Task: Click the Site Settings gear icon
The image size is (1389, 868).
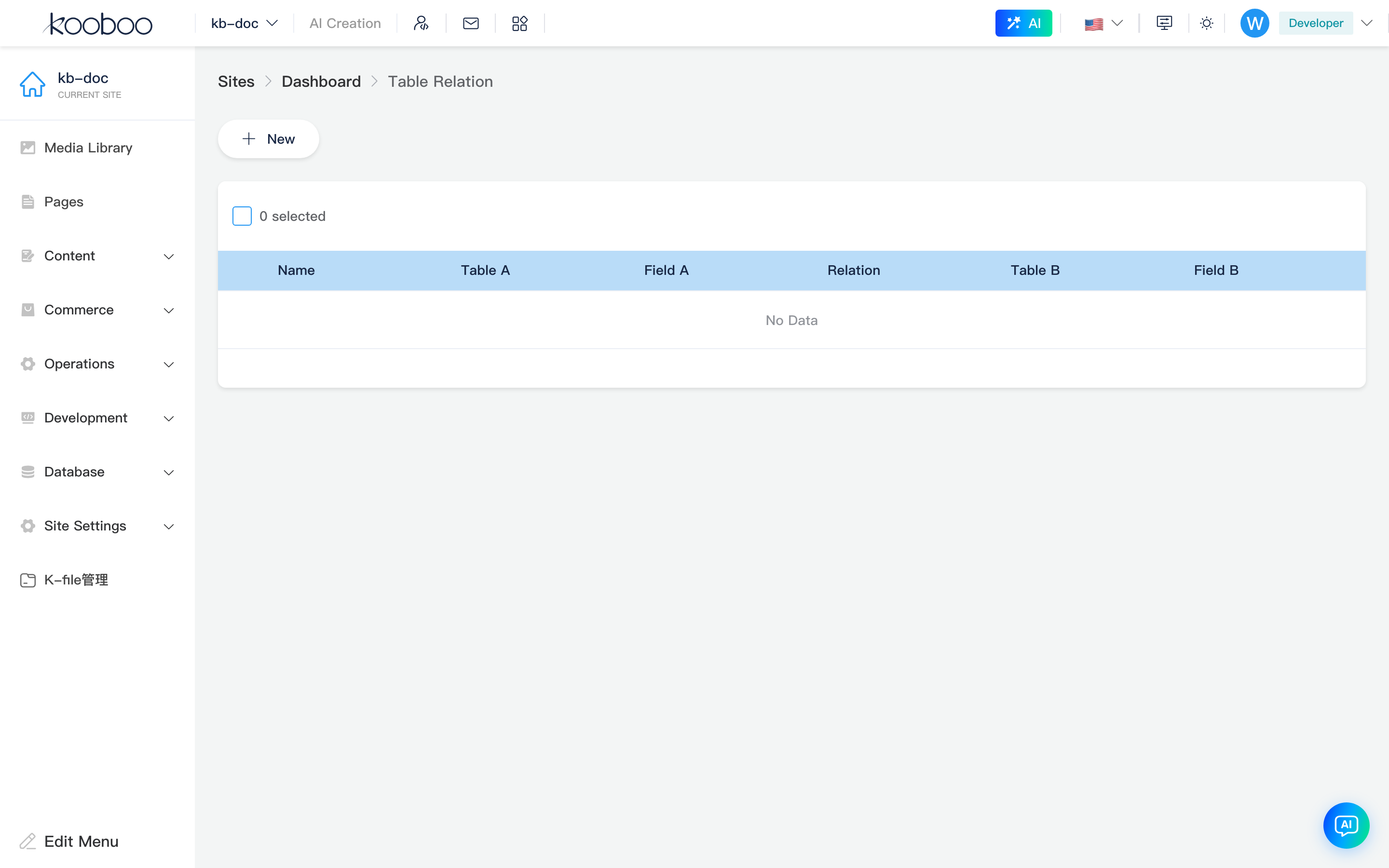Action: tap(27, 526)
